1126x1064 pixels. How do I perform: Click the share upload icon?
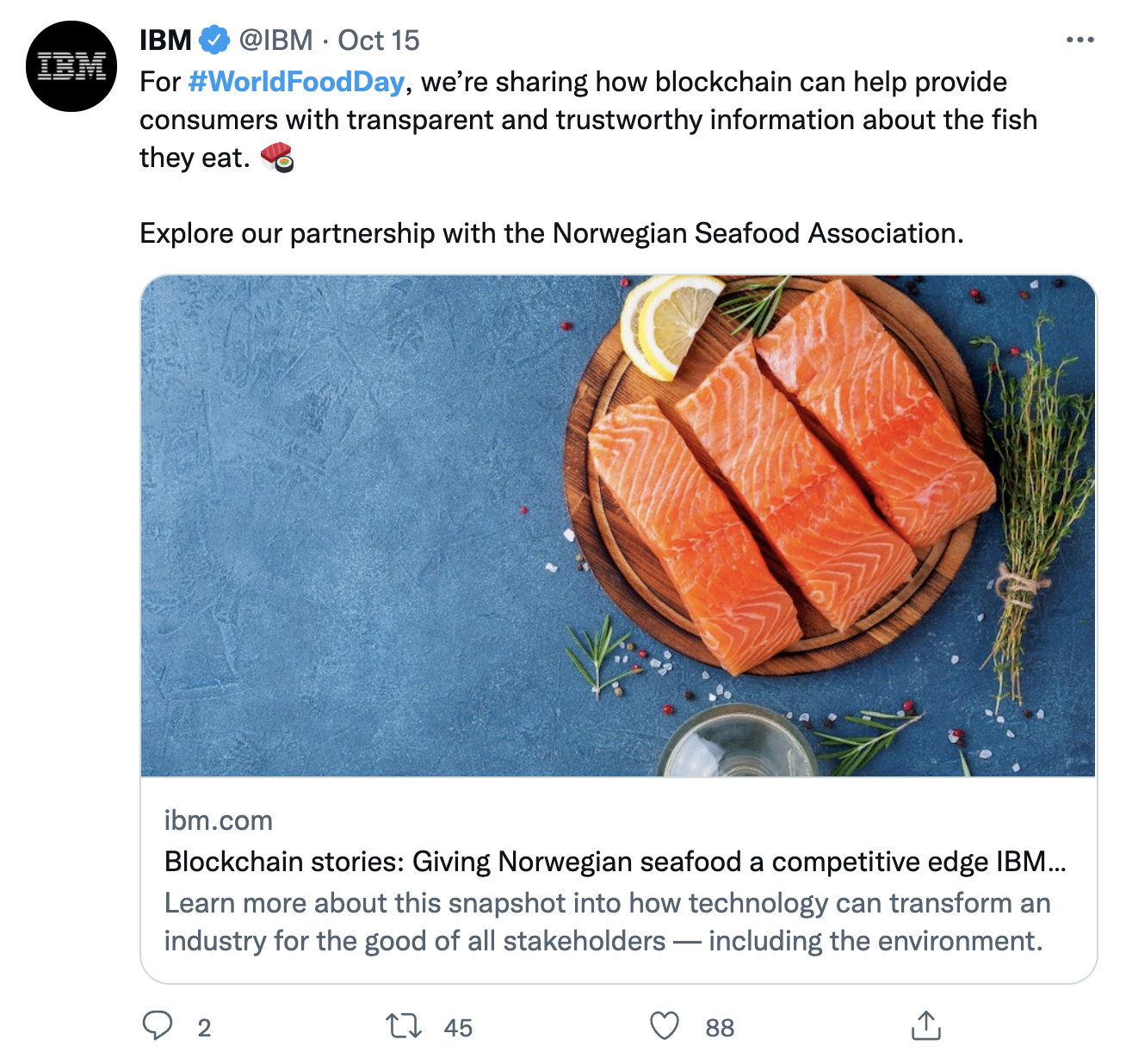click(926, 1026)
